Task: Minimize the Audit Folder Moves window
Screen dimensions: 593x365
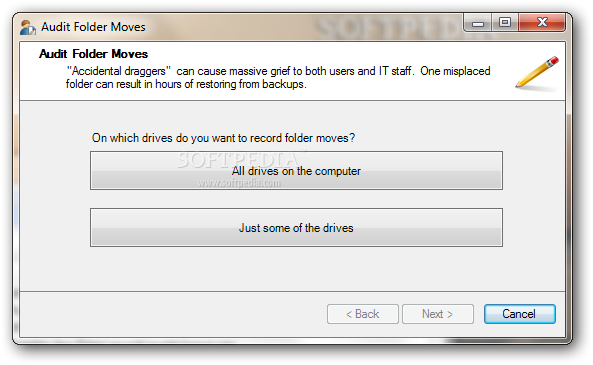Action: (x=478, y=23)
